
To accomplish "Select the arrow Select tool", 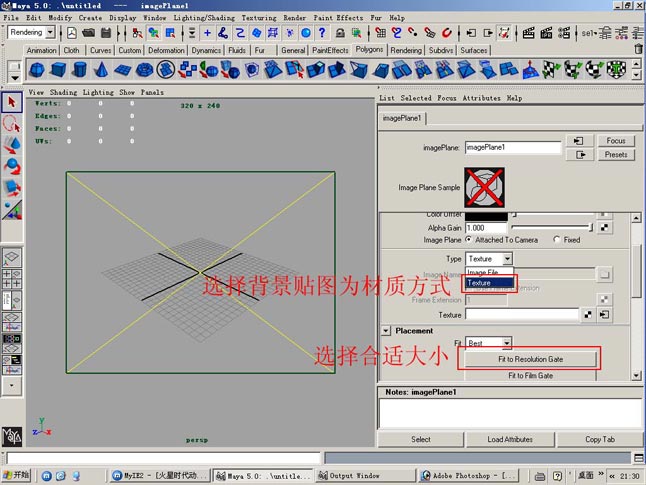I will point(12,102).
